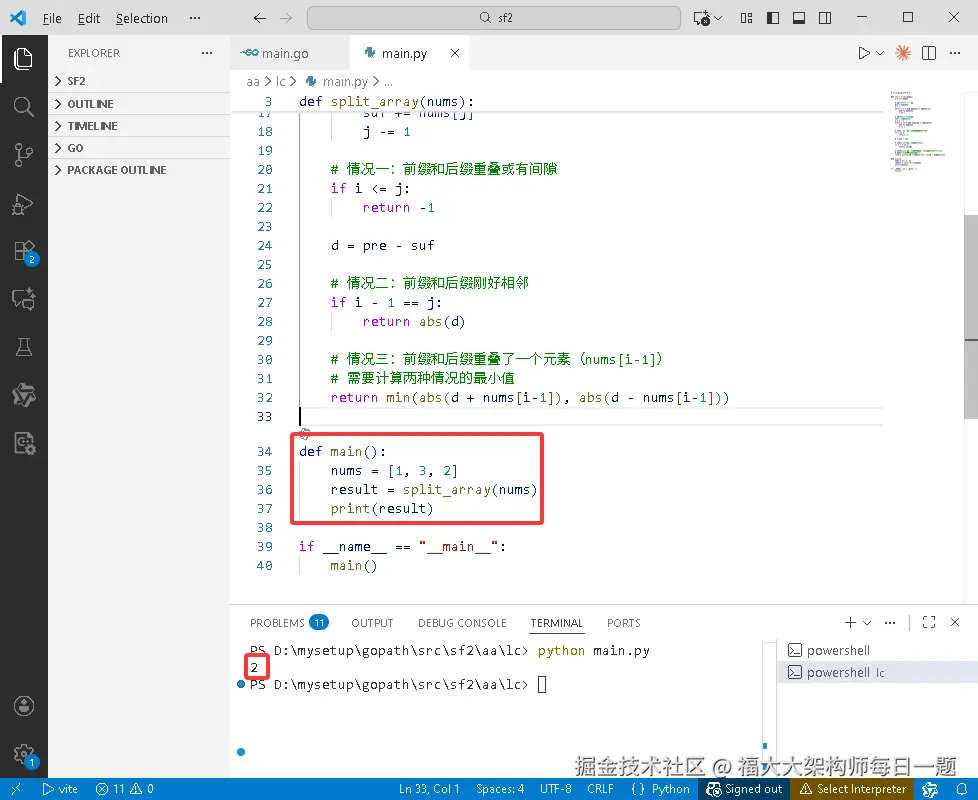This screenshot has width=978, height=800.
Task: Open Accounts icon in activity bar
Action: click(24, 706)
